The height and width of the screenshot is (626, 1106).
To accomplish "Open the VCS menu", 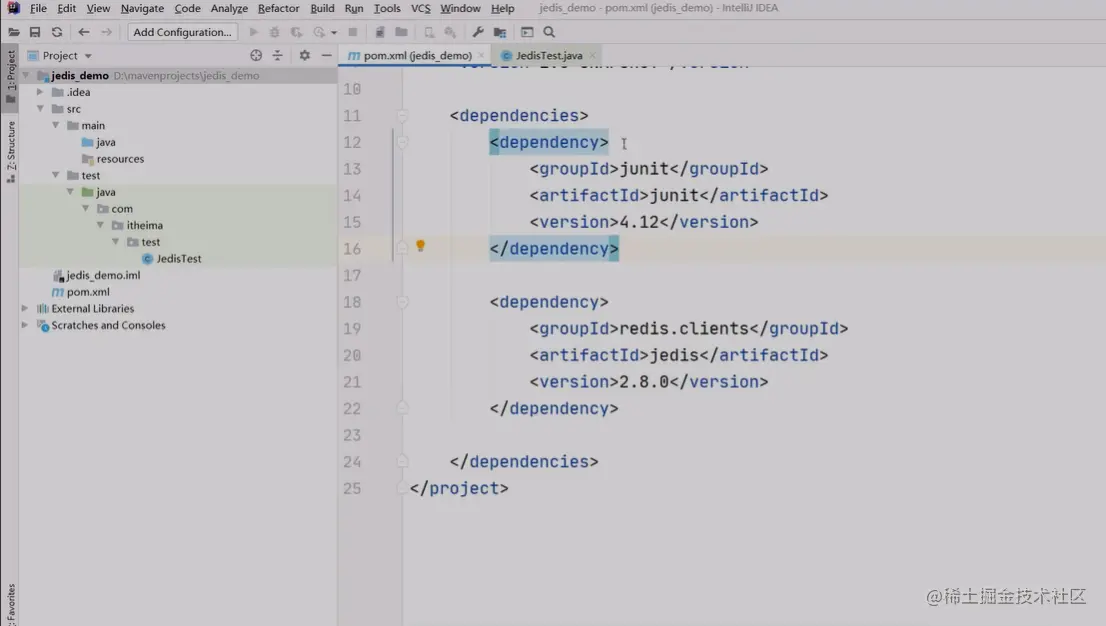I will click(420, 8).
